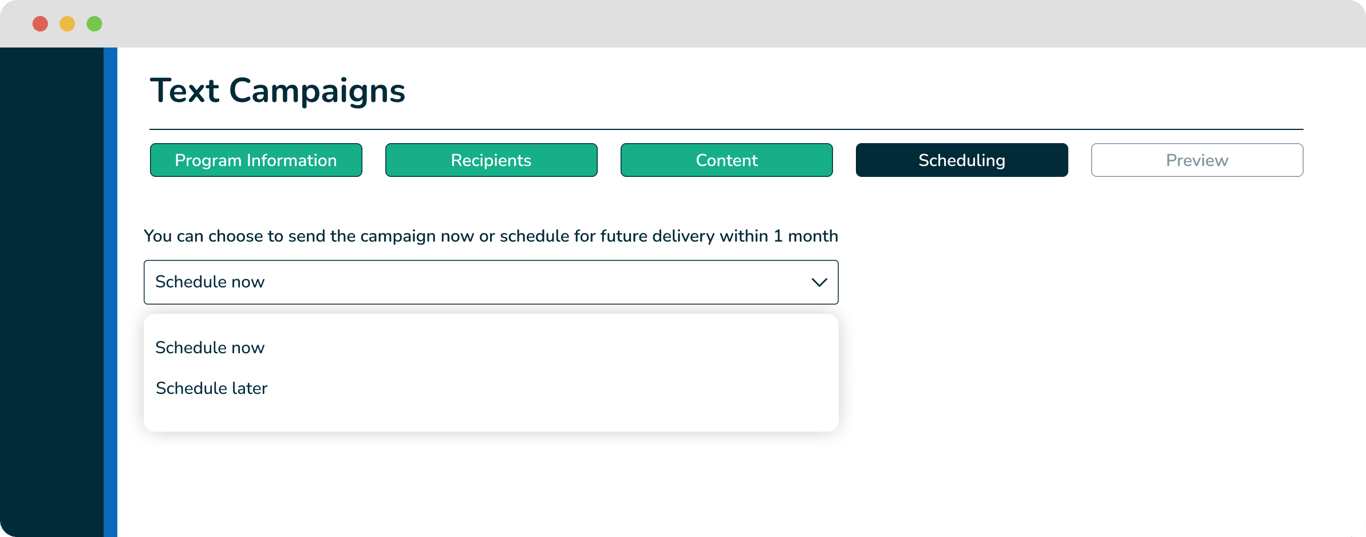Click the red close window button
Image resolution: width=1366 pixels, height=537 pixels.
click(40, 24)
